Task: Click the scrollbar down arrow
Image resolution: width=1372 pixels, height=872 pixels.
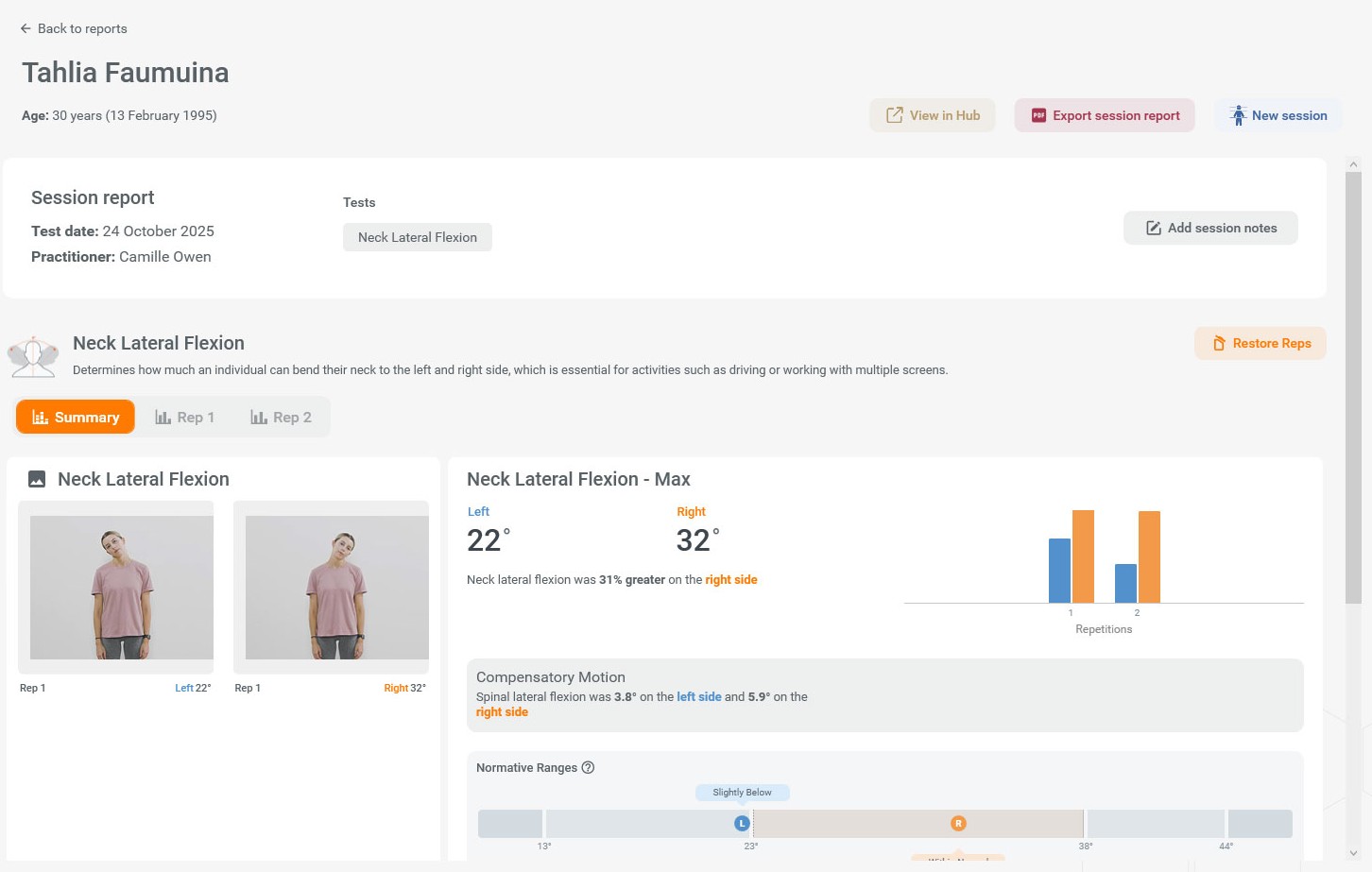Action: tap(1353, 852)
